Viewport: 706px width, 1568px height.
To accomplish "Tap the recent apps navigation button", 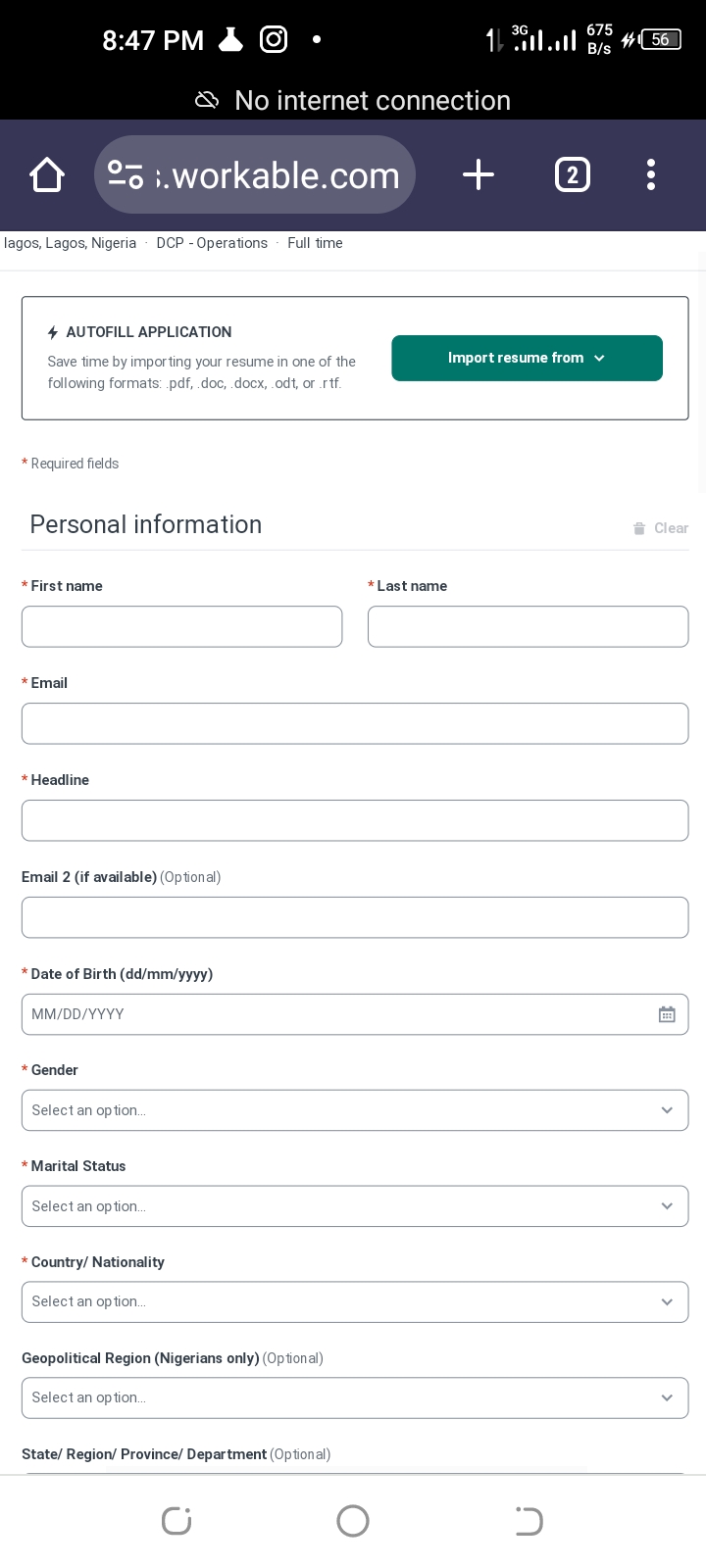I will [176, 1521].
